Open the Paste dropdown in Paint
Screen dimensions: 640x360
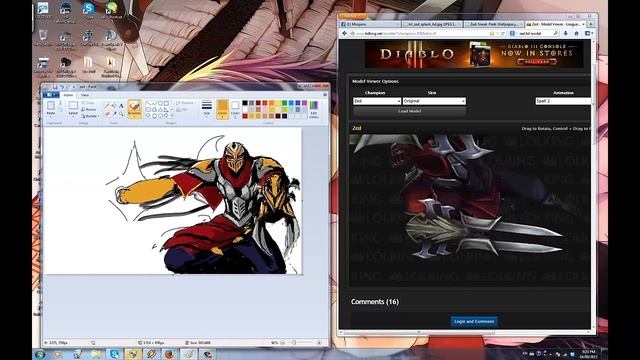pos(51,116)
